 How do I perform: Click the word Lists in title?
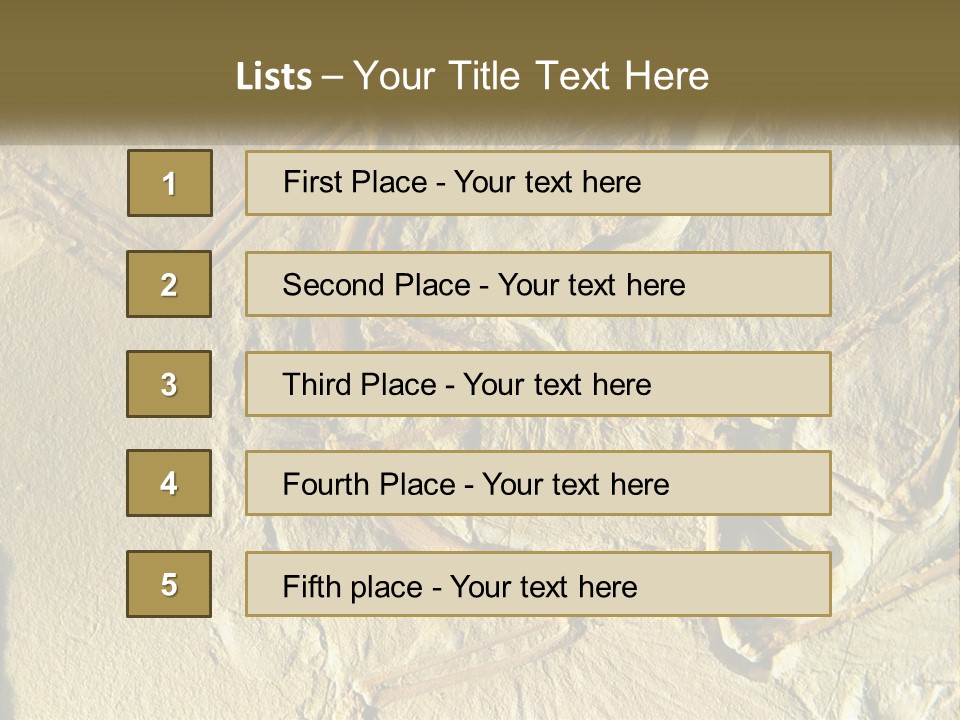tap(274, 76)
